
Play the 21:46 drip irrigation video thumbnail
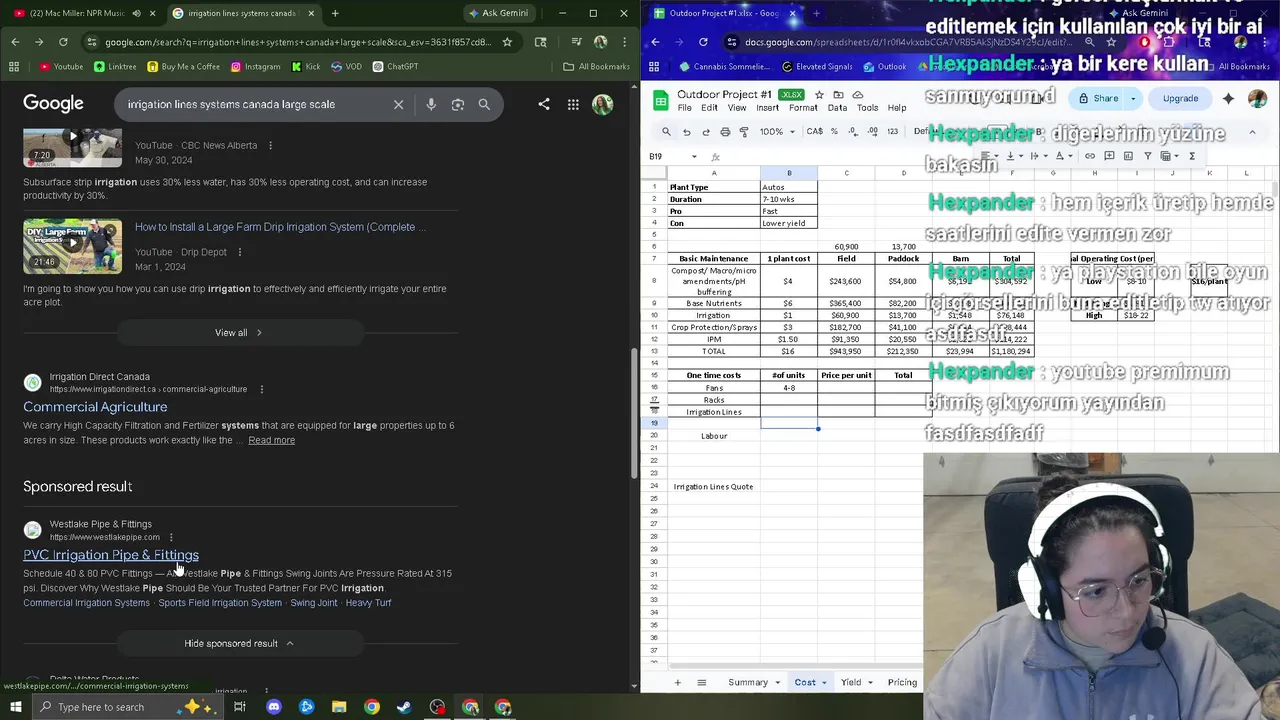(x=72, y=246)
